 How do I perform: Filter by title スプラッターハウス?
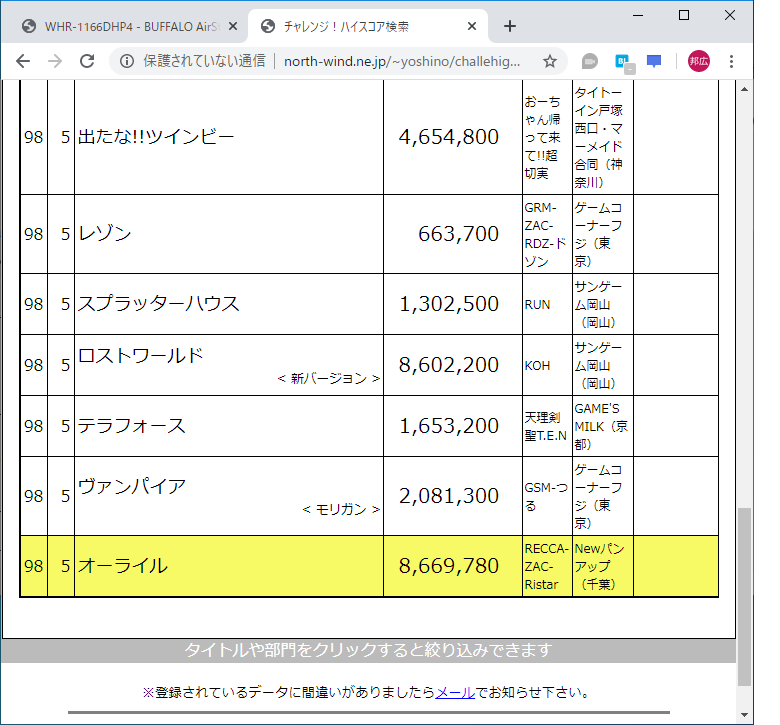(x=159, y=304)
